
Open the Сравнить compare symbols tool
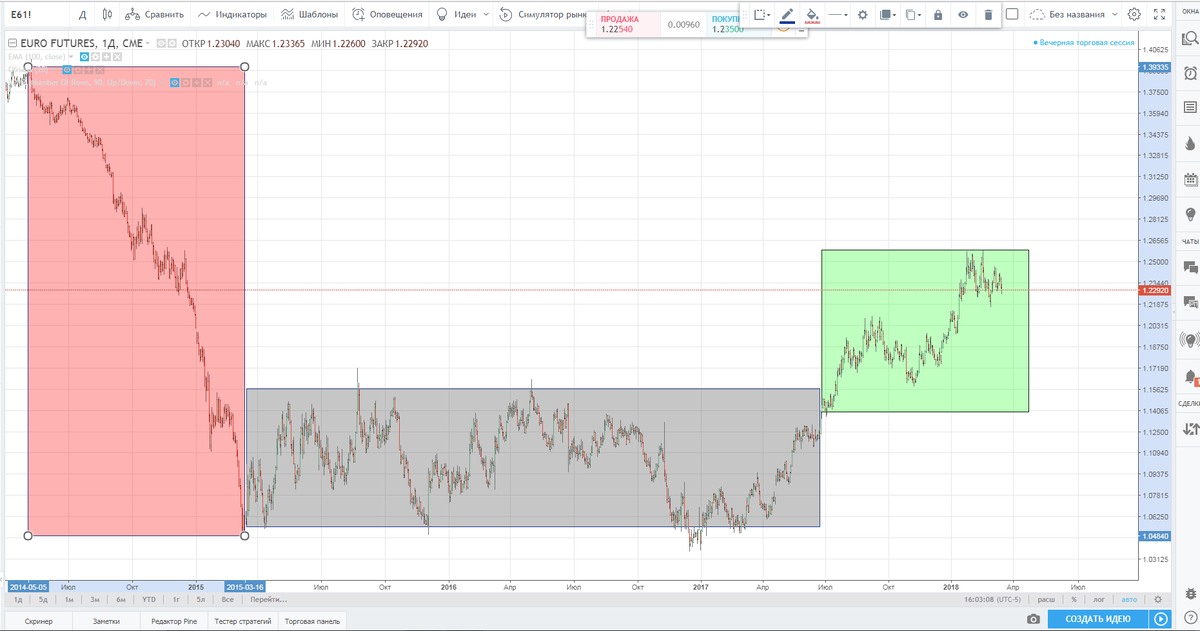tap(154, 15)
